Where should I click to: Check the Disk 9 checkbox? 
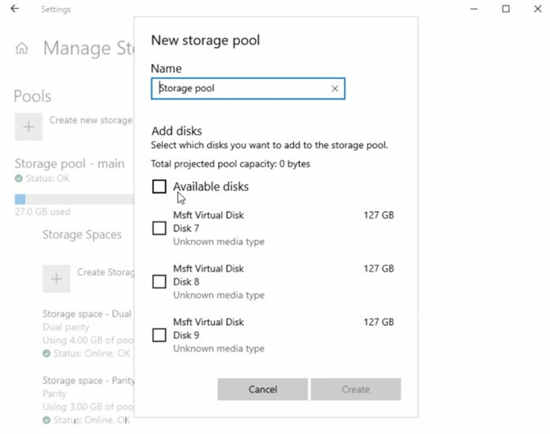(159, 335)
